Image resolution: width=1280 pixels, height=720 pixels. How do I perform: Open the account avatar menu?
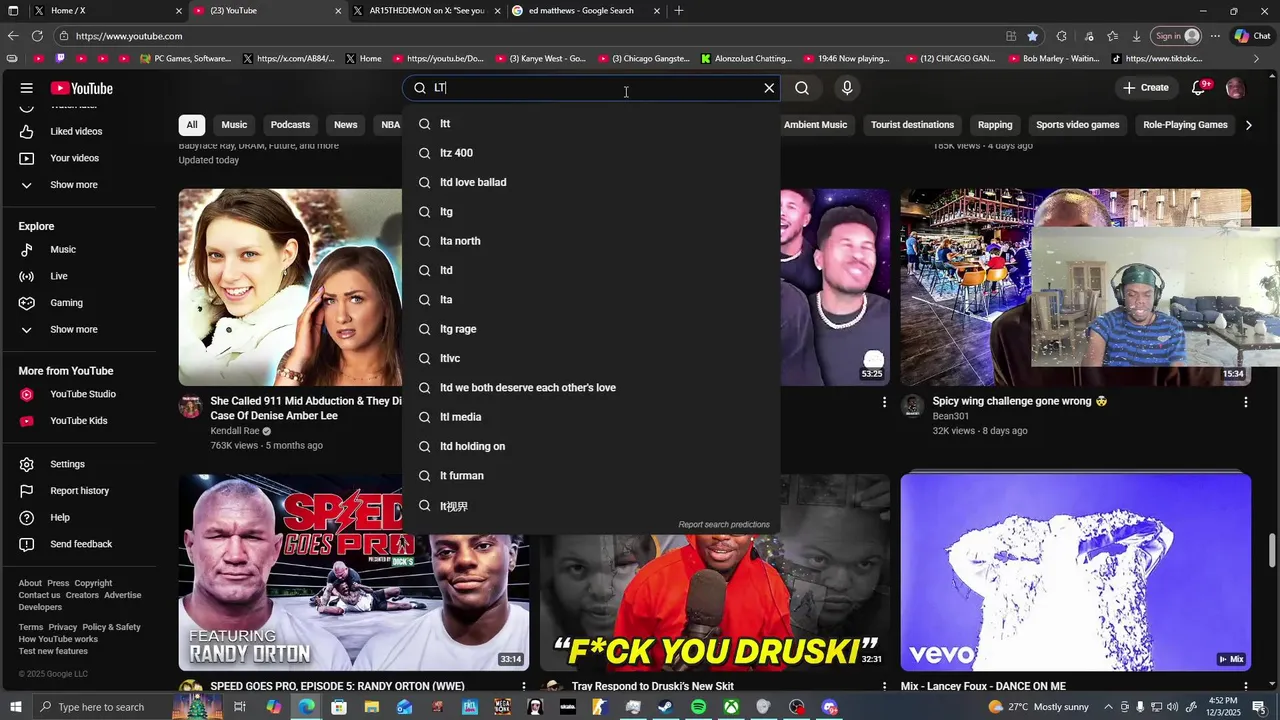(x=1235, y=88)
